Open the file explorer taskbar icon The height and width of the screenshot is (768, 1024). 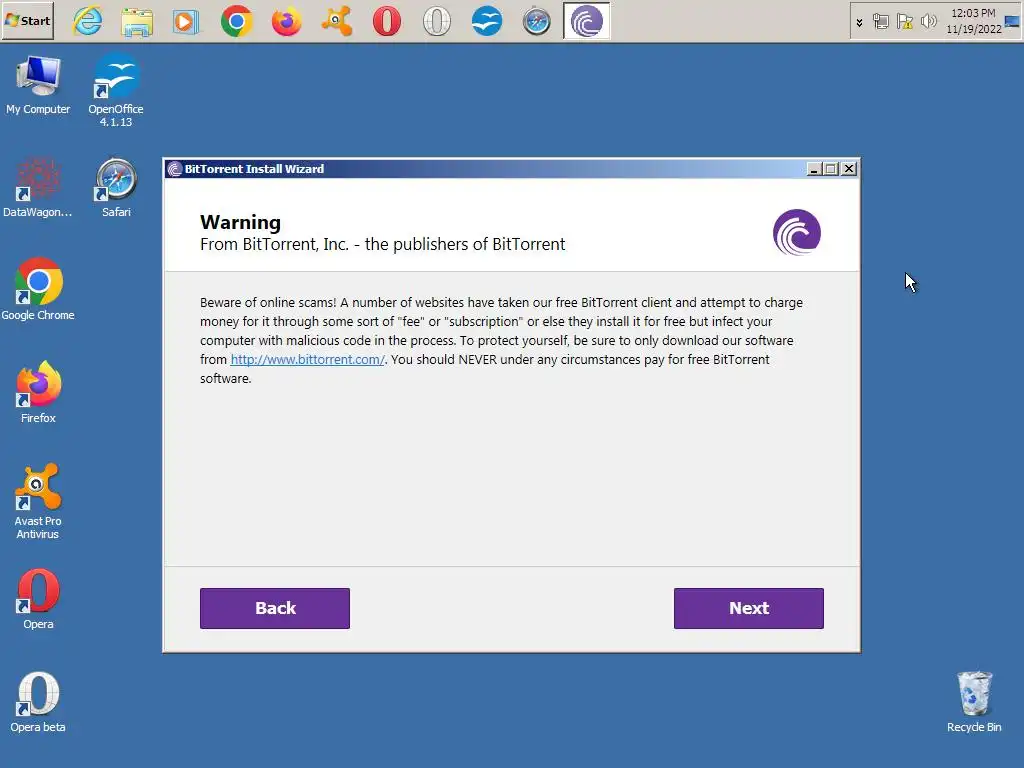point(137,22)
